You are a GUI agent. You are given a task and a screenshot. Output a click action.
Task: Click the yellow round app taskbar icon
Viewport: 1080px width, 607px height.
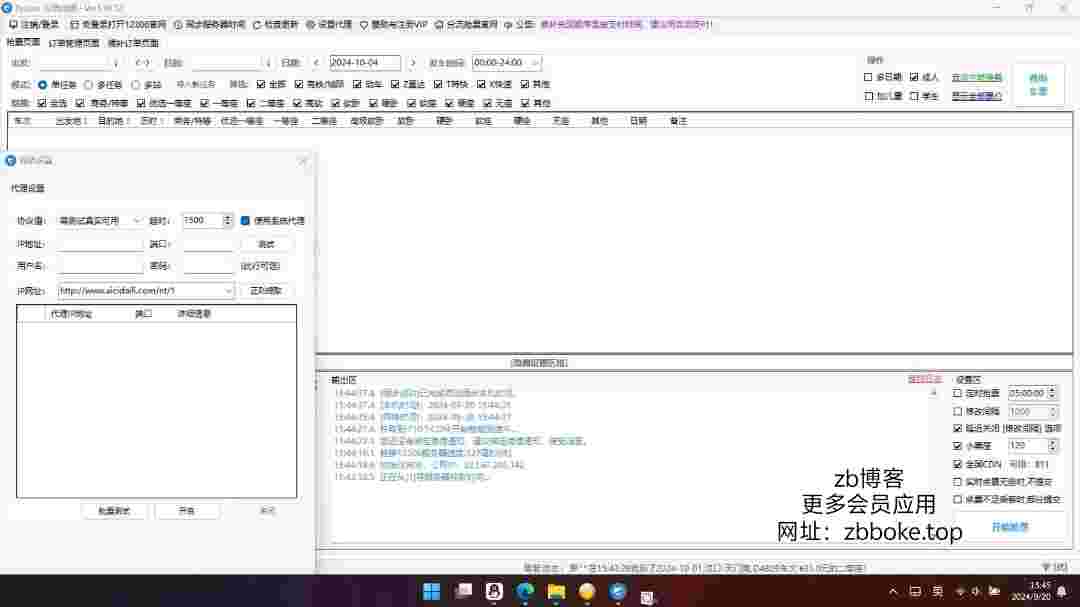587,591
